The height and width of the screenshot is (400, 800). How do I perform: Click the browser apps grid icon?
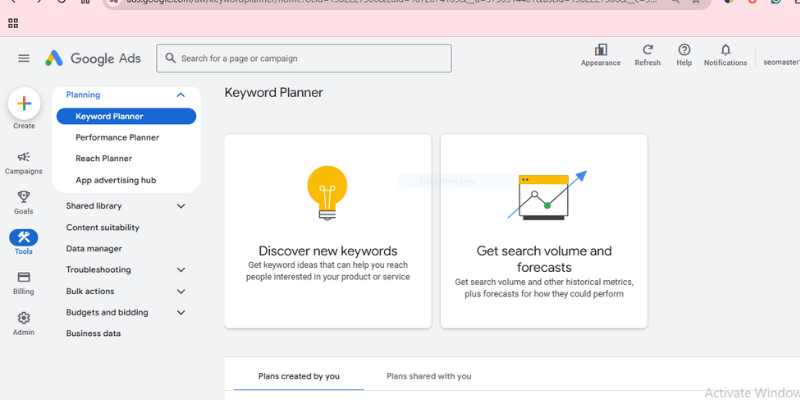tap(13, 23)
